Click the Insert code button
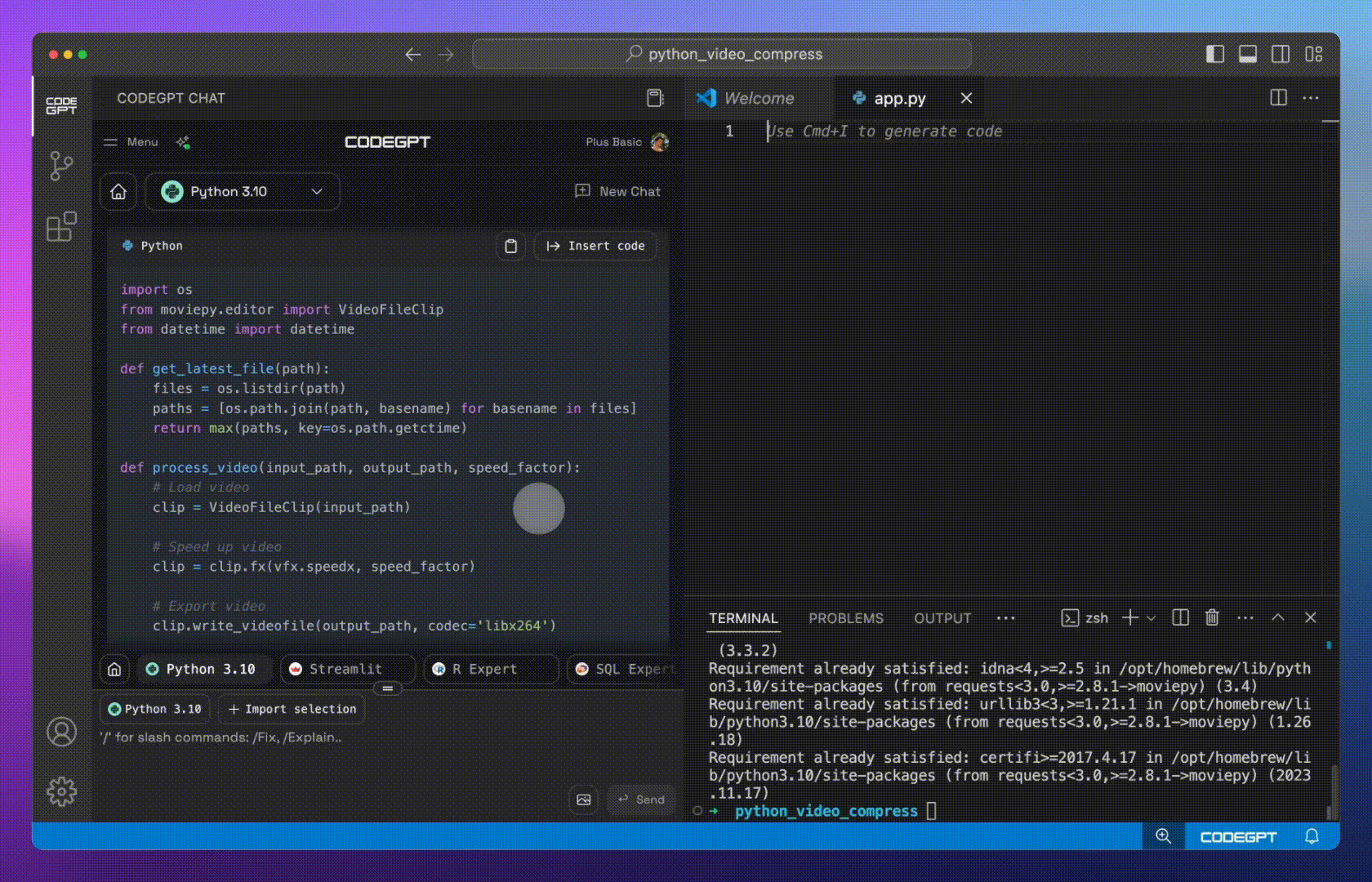The image size is (1372, 882). (x=595, y=246)
